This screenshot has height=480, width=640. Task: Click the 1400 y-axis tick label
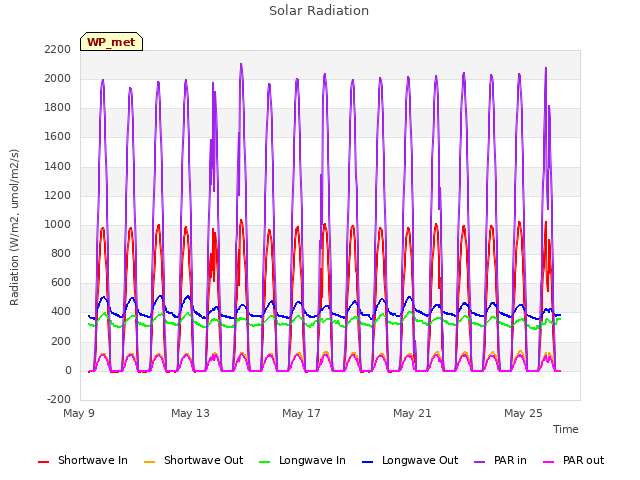pyautogui.click(x=58, y=167)
